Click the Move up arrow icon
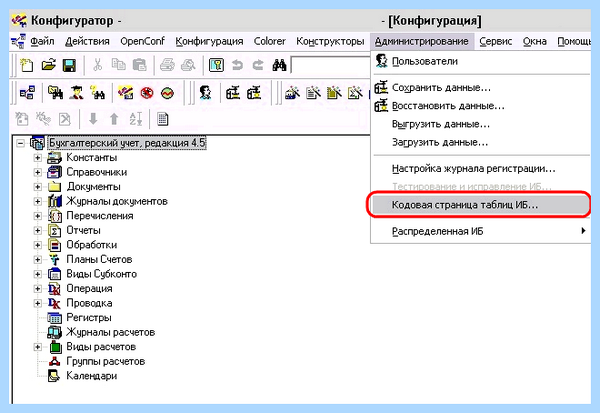This screenshot has width=600, height=413. pos(114,119)
